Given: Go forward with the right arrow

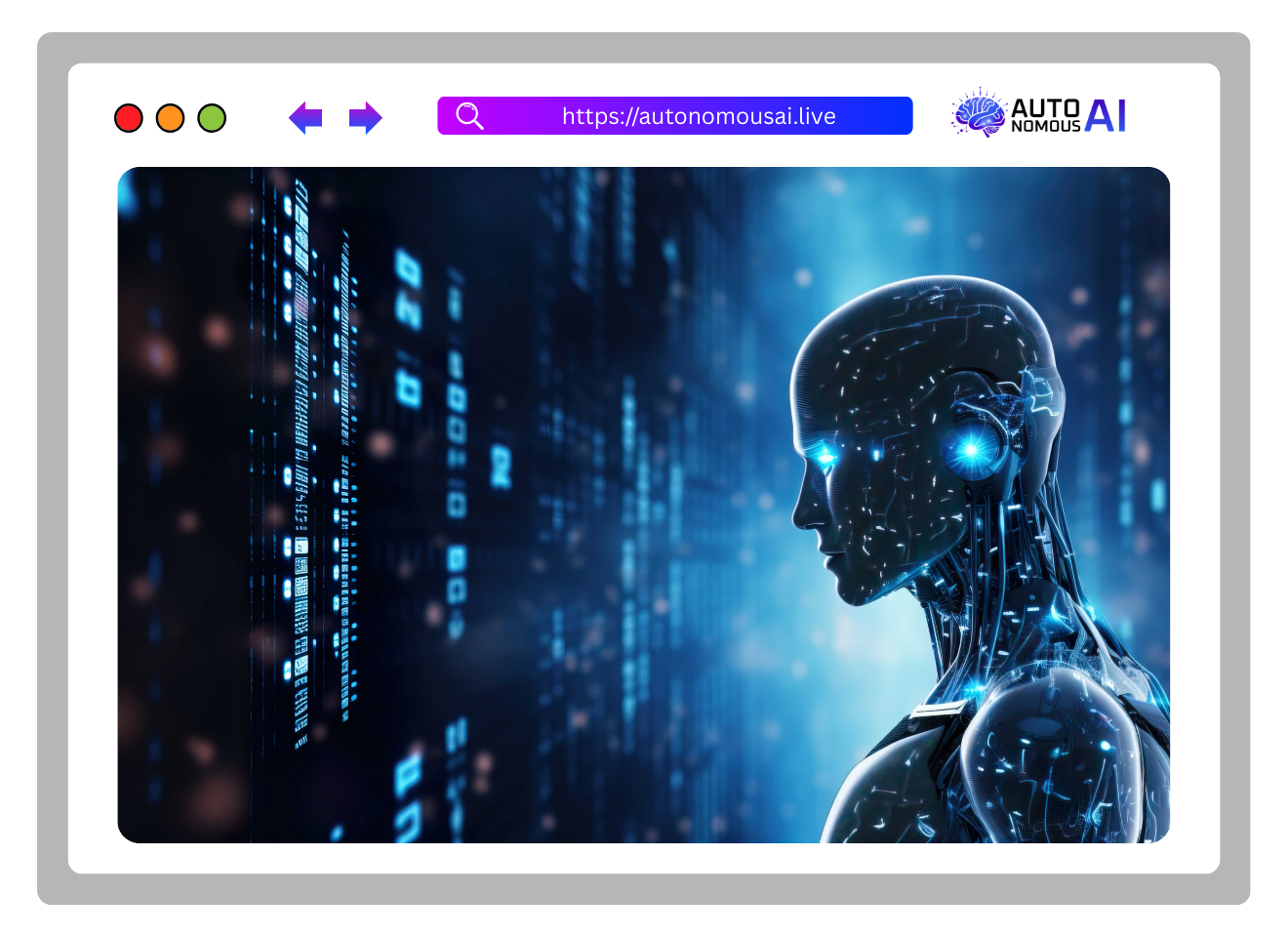Looking at the screenshot, I should point(365,118).
